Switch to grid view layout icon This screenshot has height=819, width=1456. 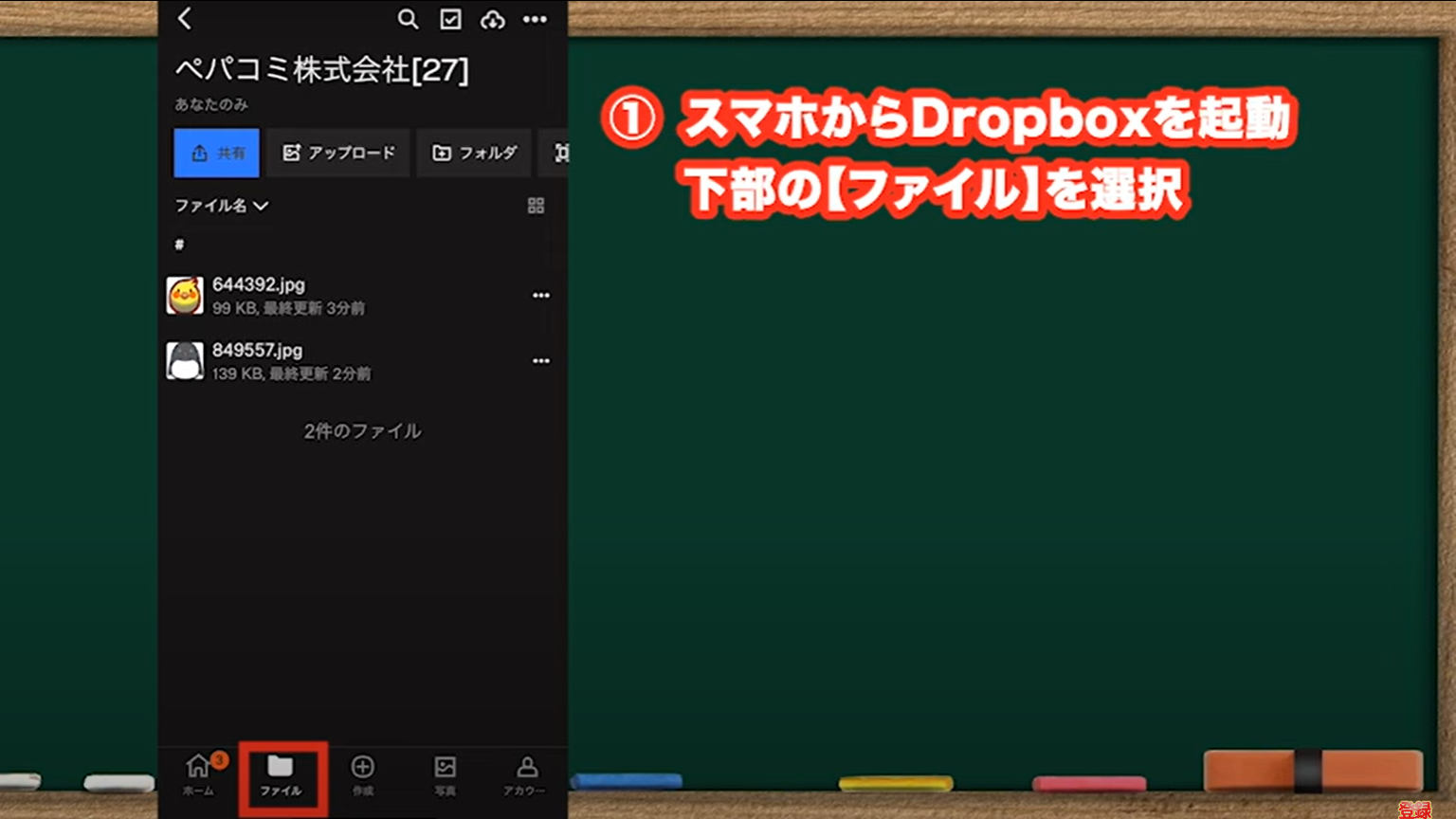click(536, 206)
